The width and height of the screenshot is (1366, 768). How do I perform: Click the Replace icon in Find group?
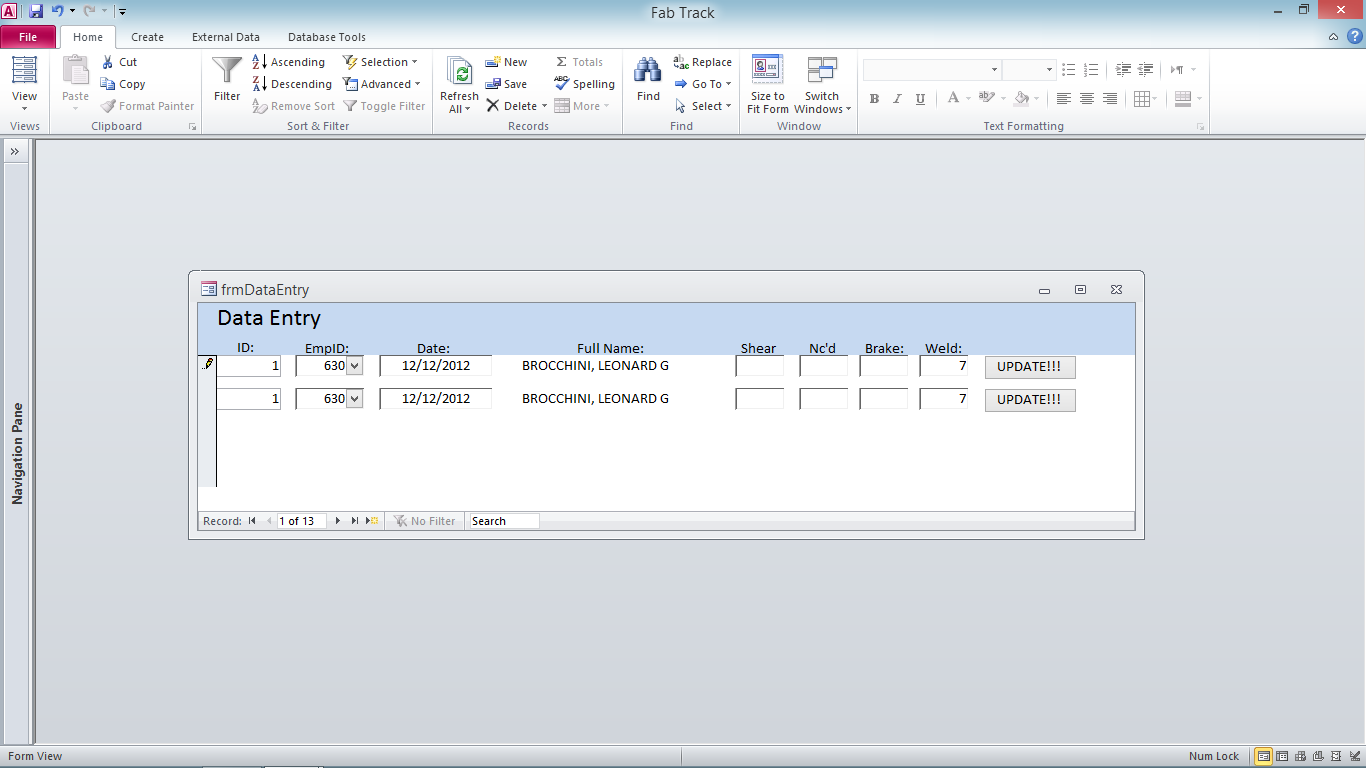click(x=681, y=62)
